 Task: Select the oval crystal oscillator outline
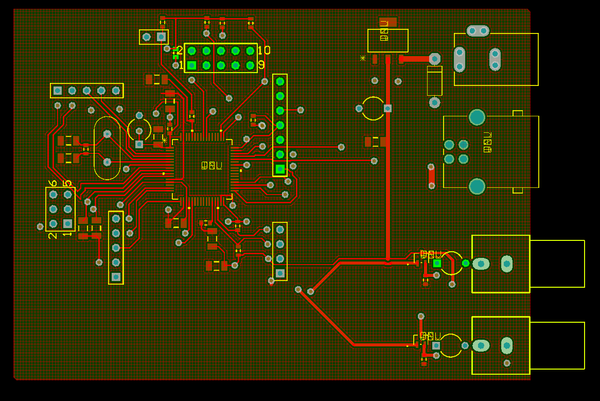107,148
